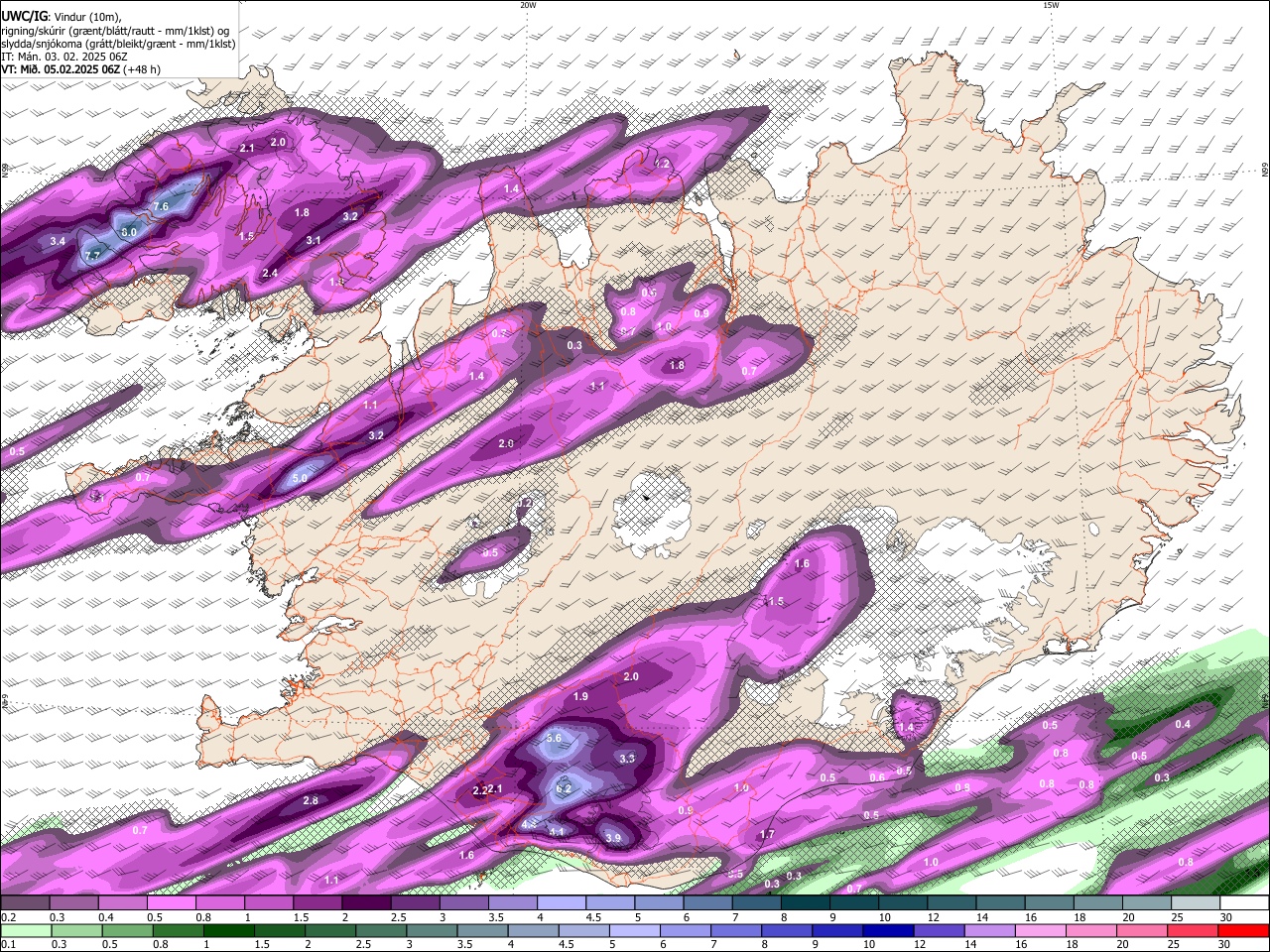Click the "slydda/snjókoma" legend description line
Image resolution: width=1270 pixels, height=952 pixels.
tap(118, 44)
